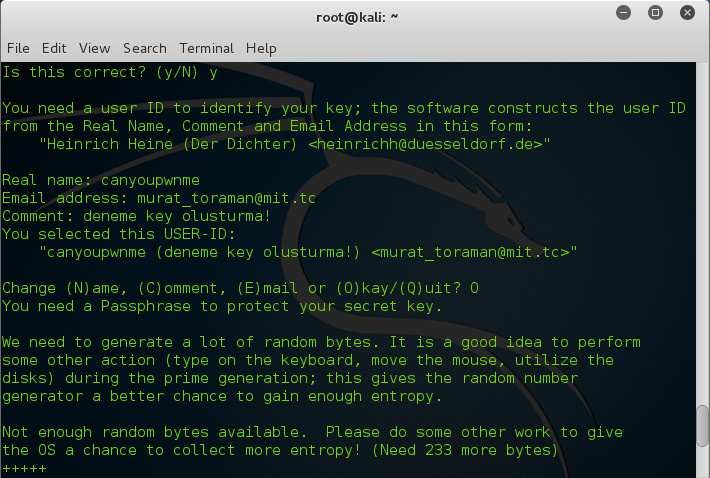
Task: Maximize the root@kali terminal window
Action: pyautogui.click(x=656, y=15)
